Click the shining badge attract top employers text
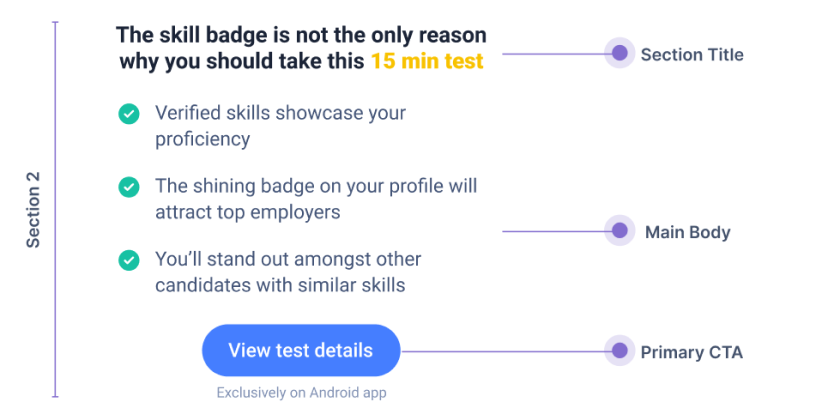Viewport: 822px width, 414px height. click(315, 199)
